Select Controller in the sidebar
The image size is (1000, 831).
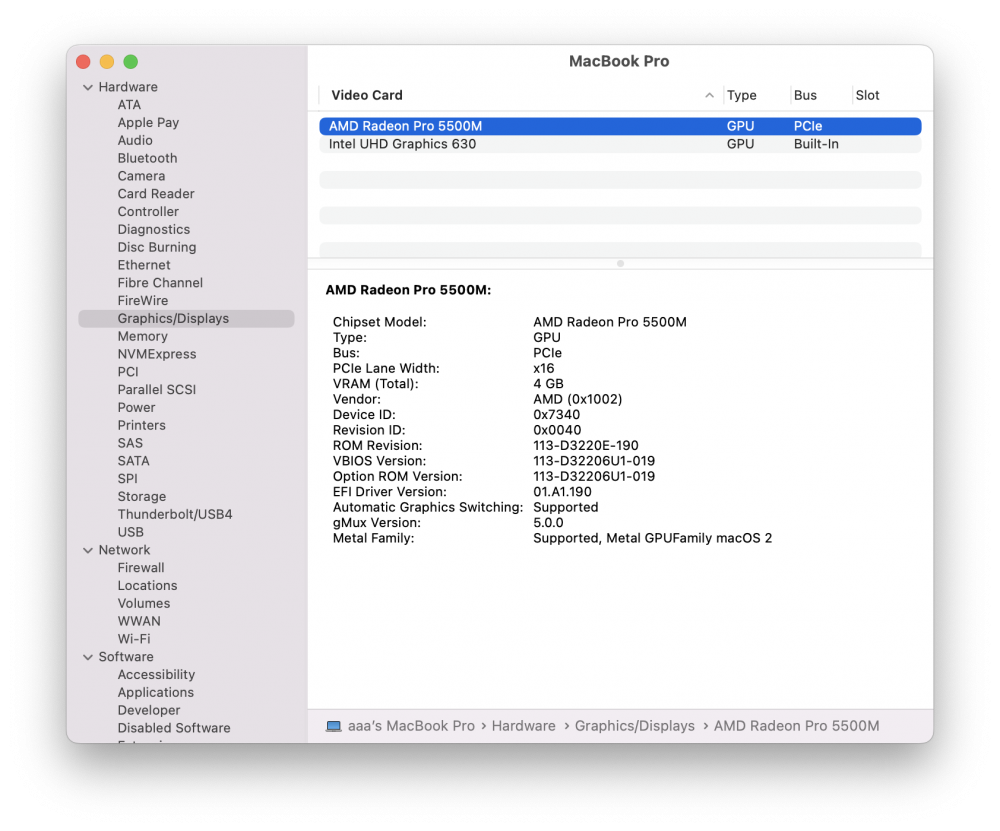click(x=148, y=212)
